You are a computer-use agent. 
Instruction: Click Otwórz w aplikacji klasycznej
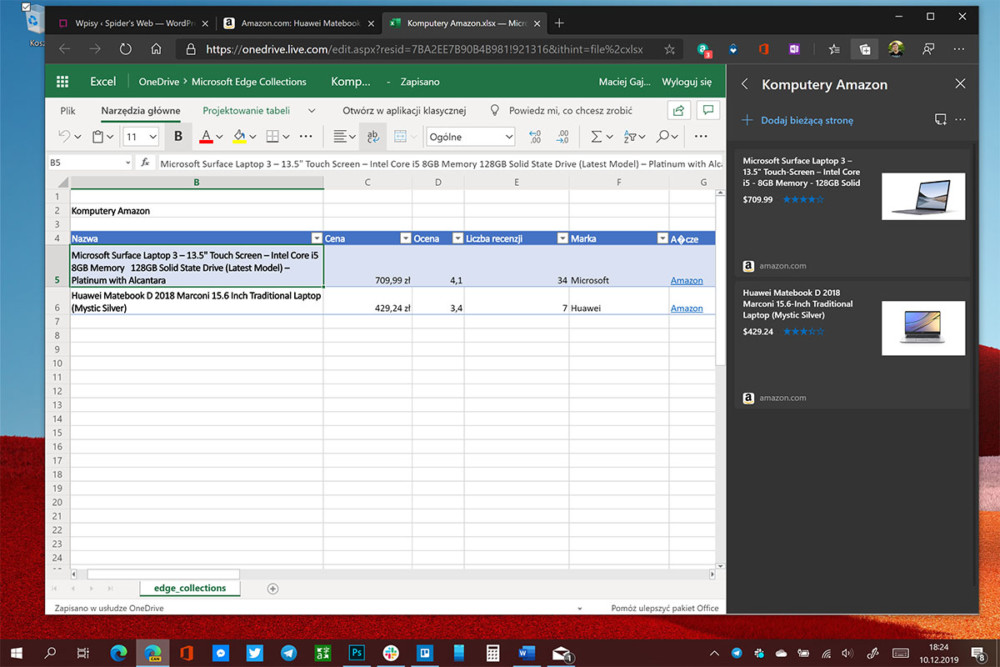click(404, 110)
